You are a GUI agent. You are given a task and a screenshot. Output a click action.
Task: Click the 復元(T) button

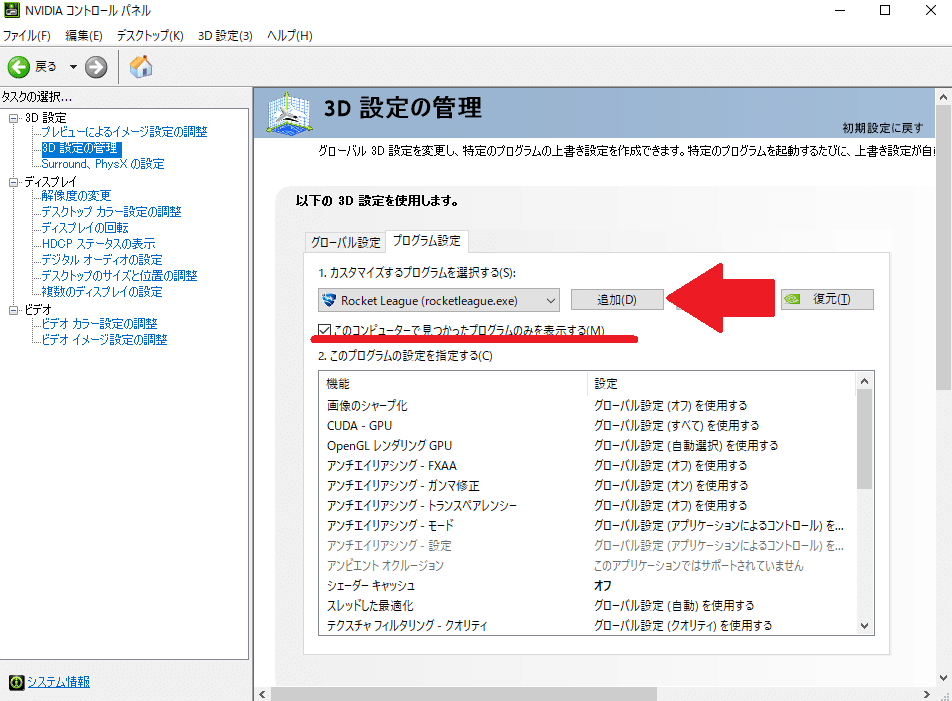pyautogui.click(x=827, y=299)
